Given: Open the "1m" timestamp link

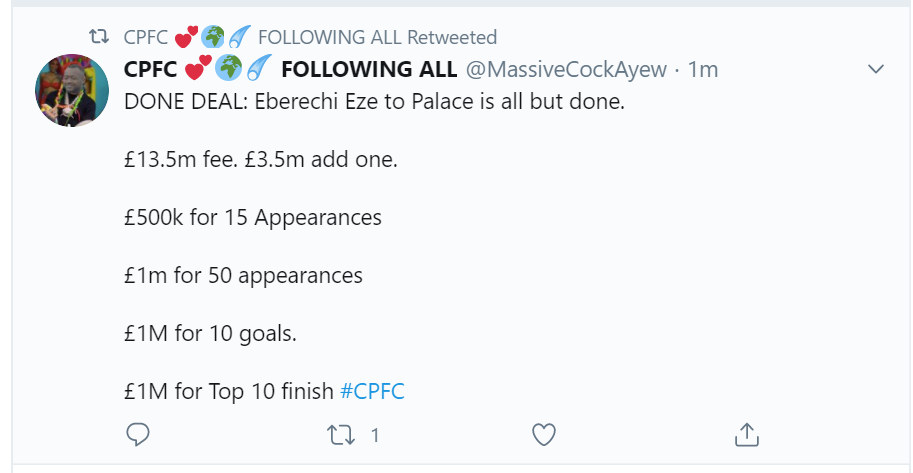Looking at the screenshot, I should (703, 69).
